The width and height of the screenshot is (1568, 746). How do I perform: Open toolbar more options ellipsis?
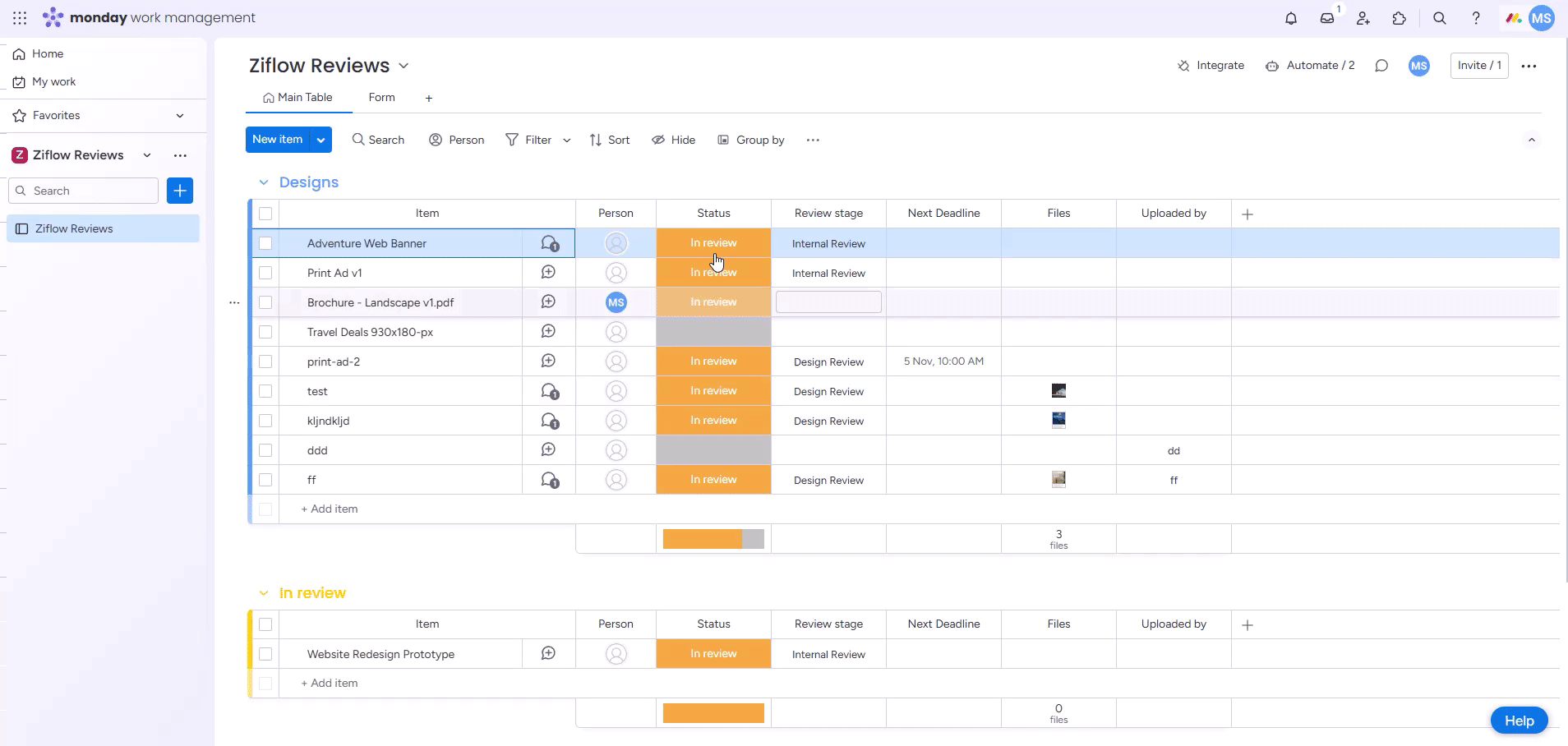click(813, 140)
